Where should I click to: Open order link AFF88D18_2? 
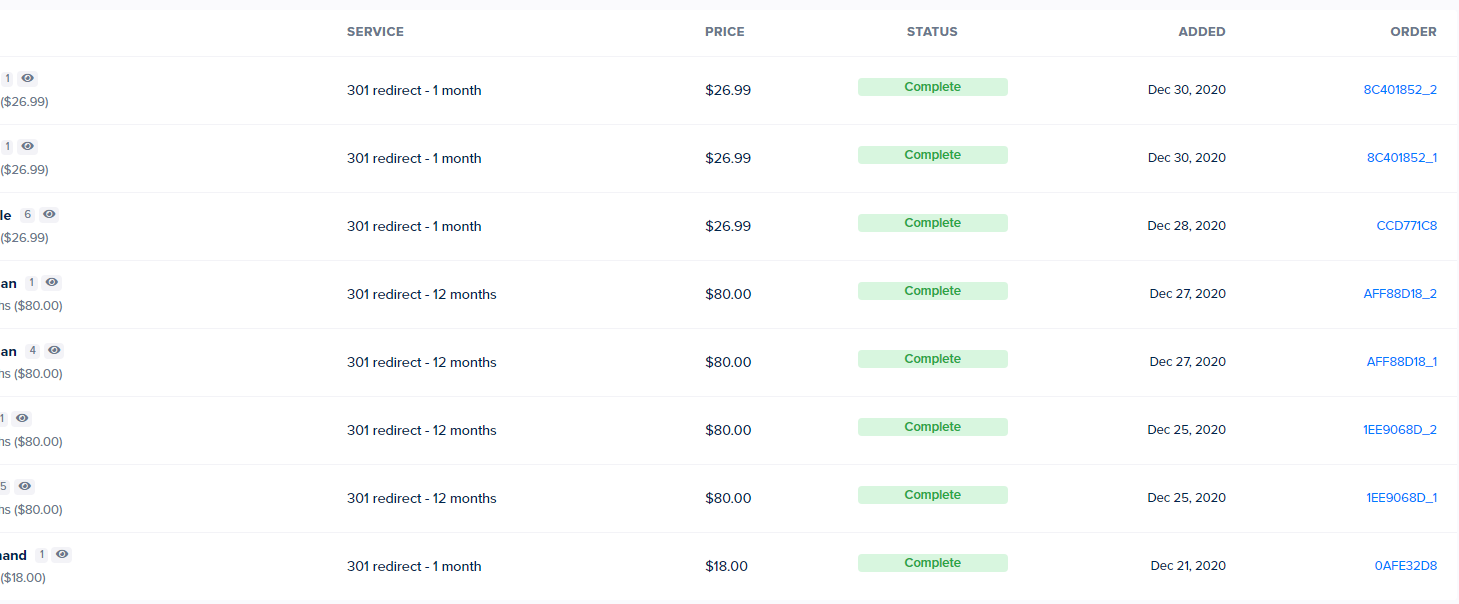pos(1400,294)
